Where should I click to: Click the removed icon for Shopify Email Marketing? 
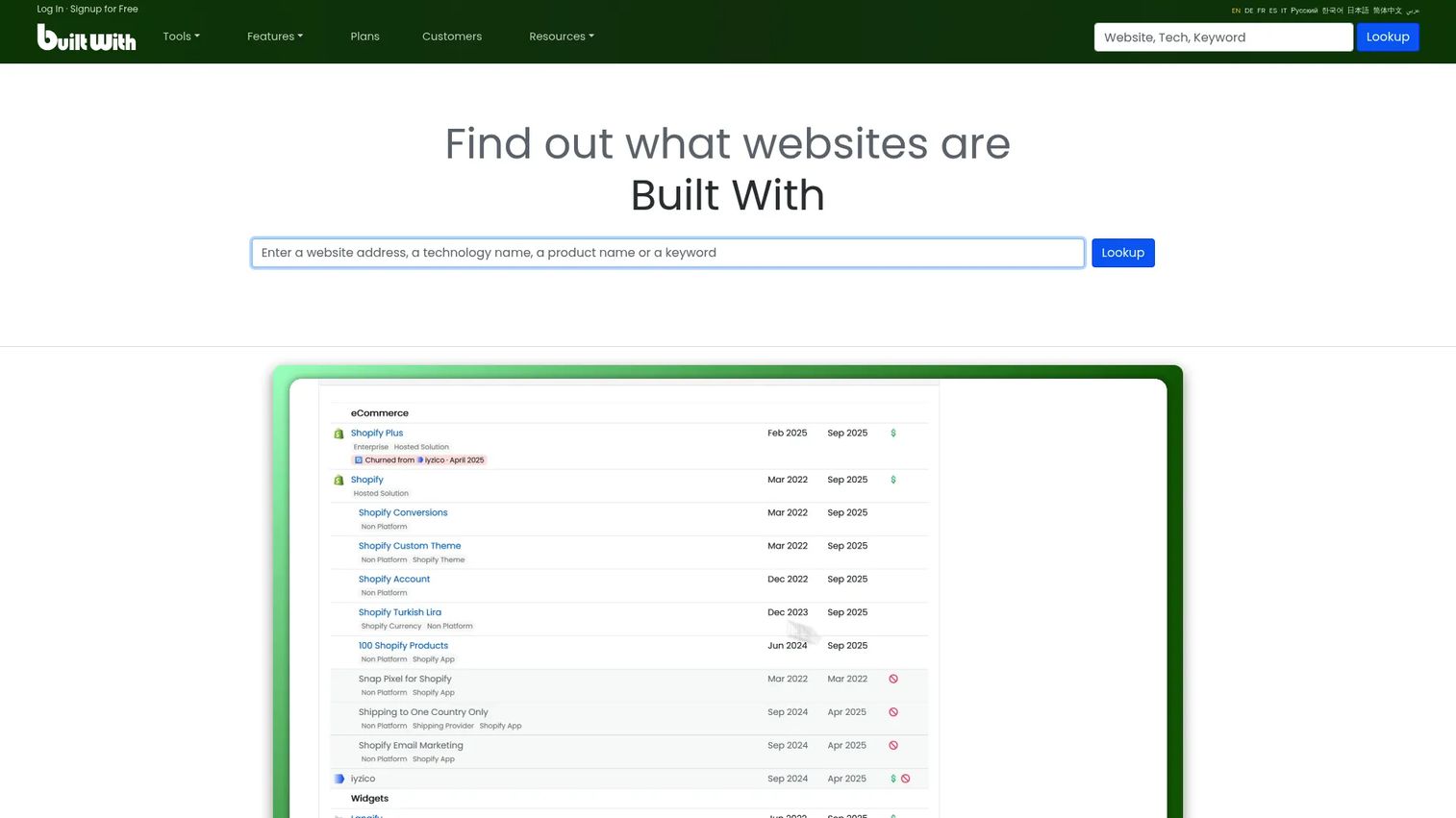(x=893, y=746)
